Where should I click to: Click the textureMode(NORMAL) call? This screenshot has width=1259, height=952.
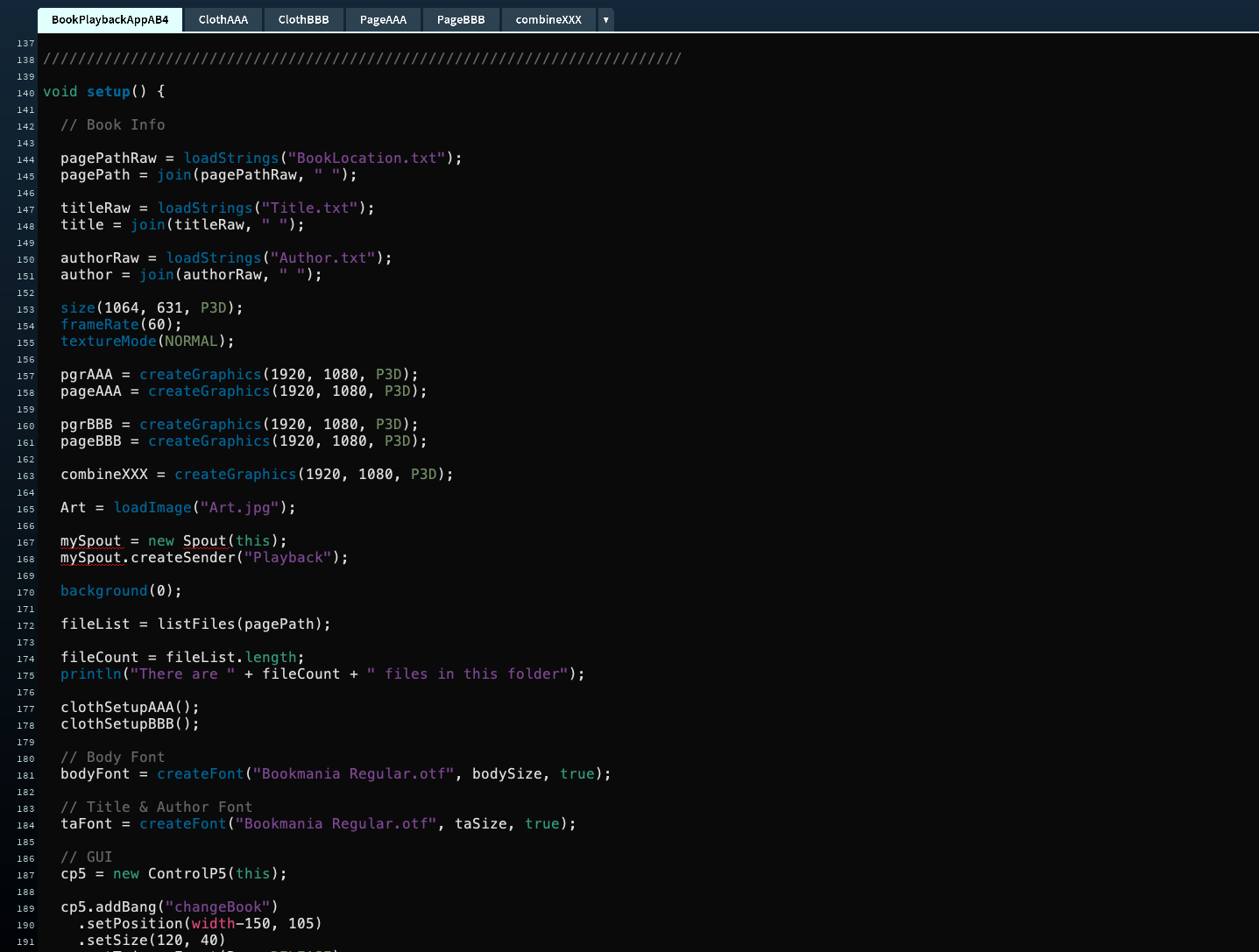(x=148, y=342)
